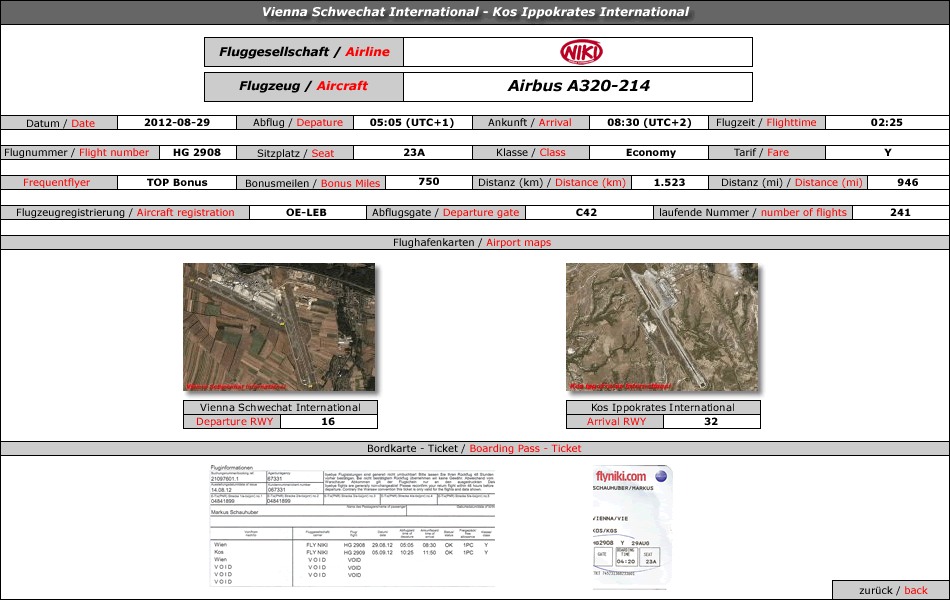Select the date value 2012-08-29
Screen dimensions: 950x600
tap(177, 122)
